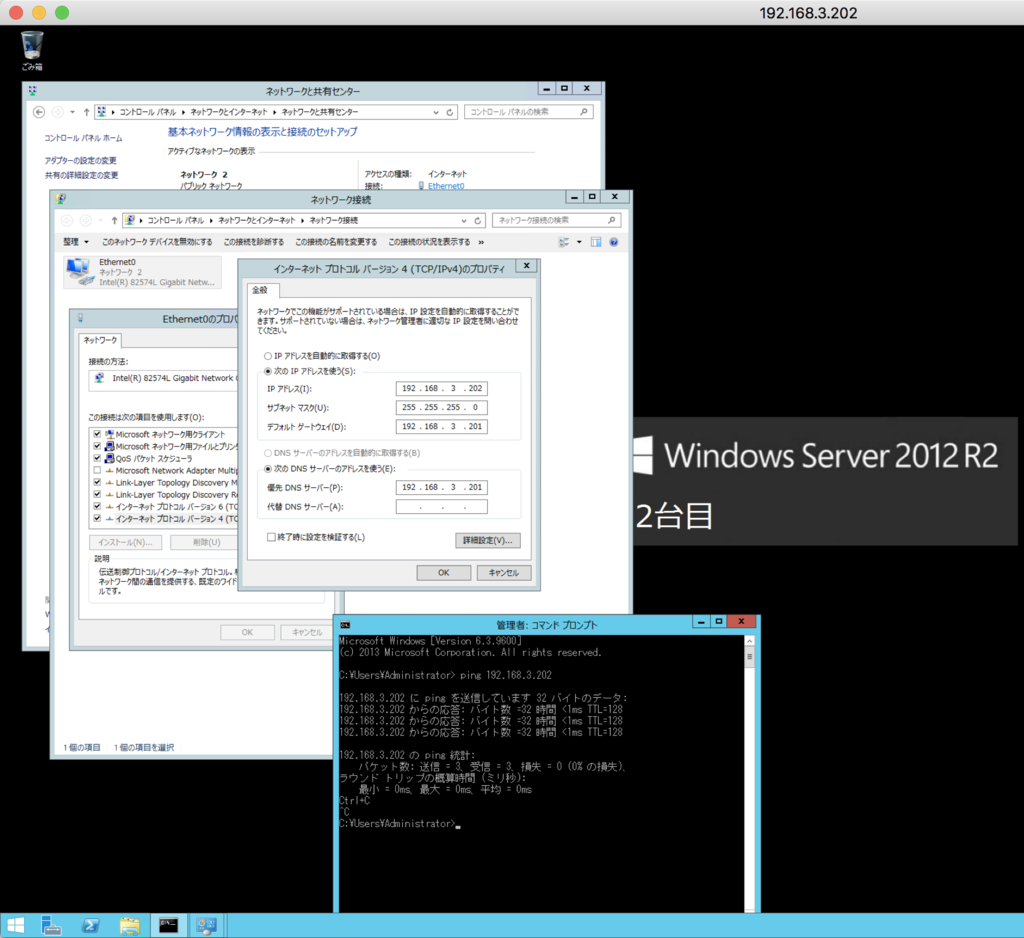Open アダプターの設定の変更 link
The width and height of the screenshot is (1024, 938).
pyautogui.click(x=80, y=161)
